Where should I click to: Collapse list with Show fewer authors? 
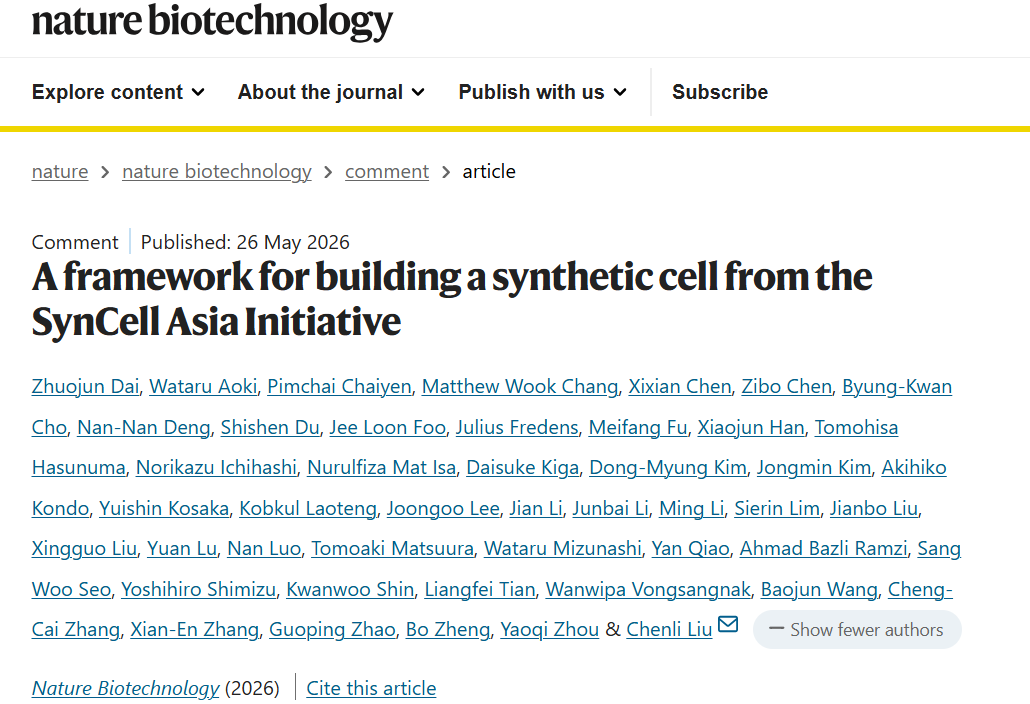[x=857, y=629]
